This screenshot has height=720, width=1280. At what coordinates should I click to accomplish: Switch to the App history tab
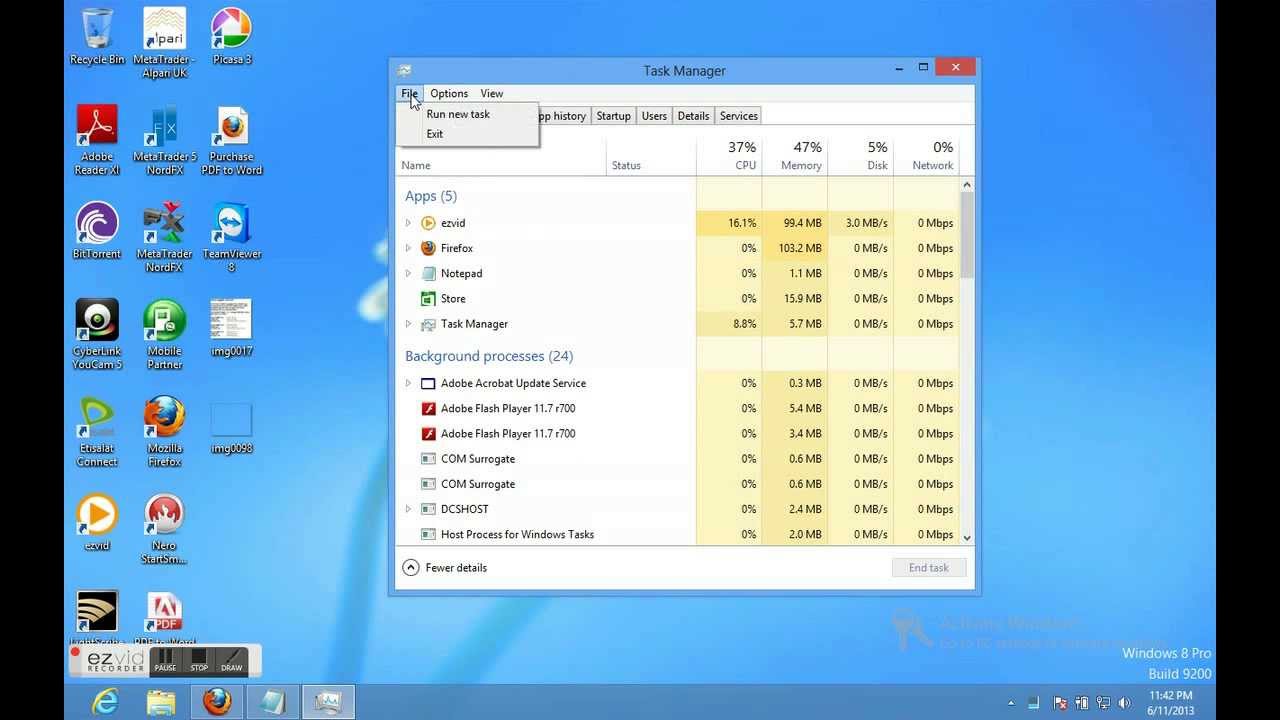point(563,116)
